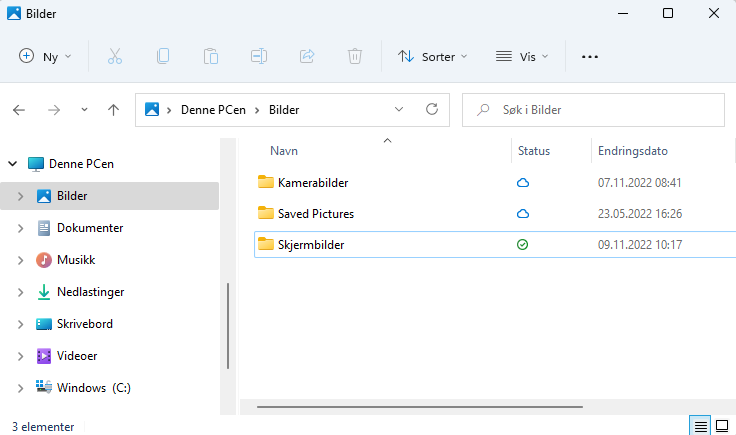
Task: Open the three-dot more options menu
Action: (590, 57)
